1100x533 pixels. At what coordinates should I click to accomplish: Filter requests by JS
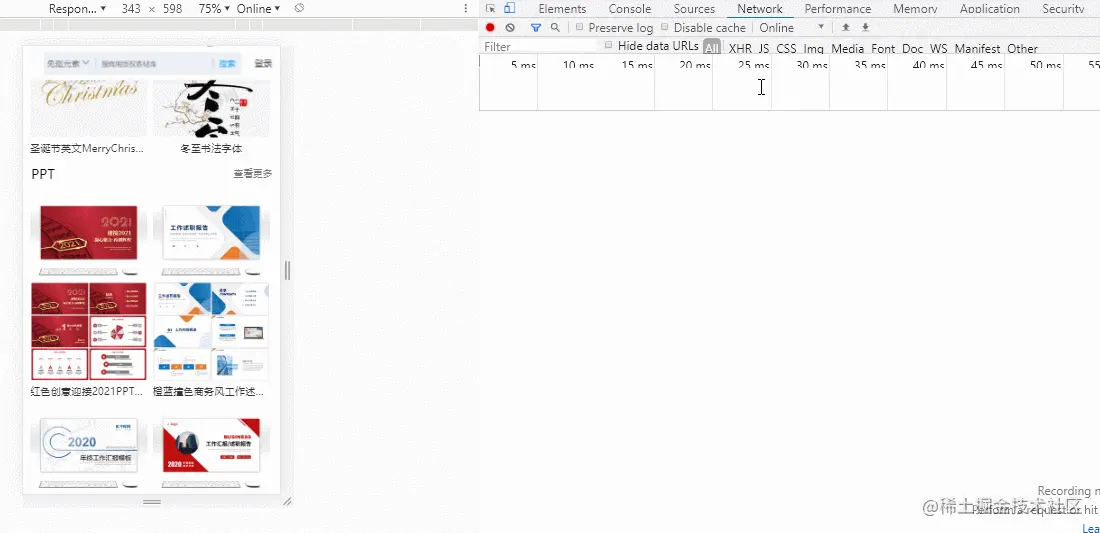[764, 48]
